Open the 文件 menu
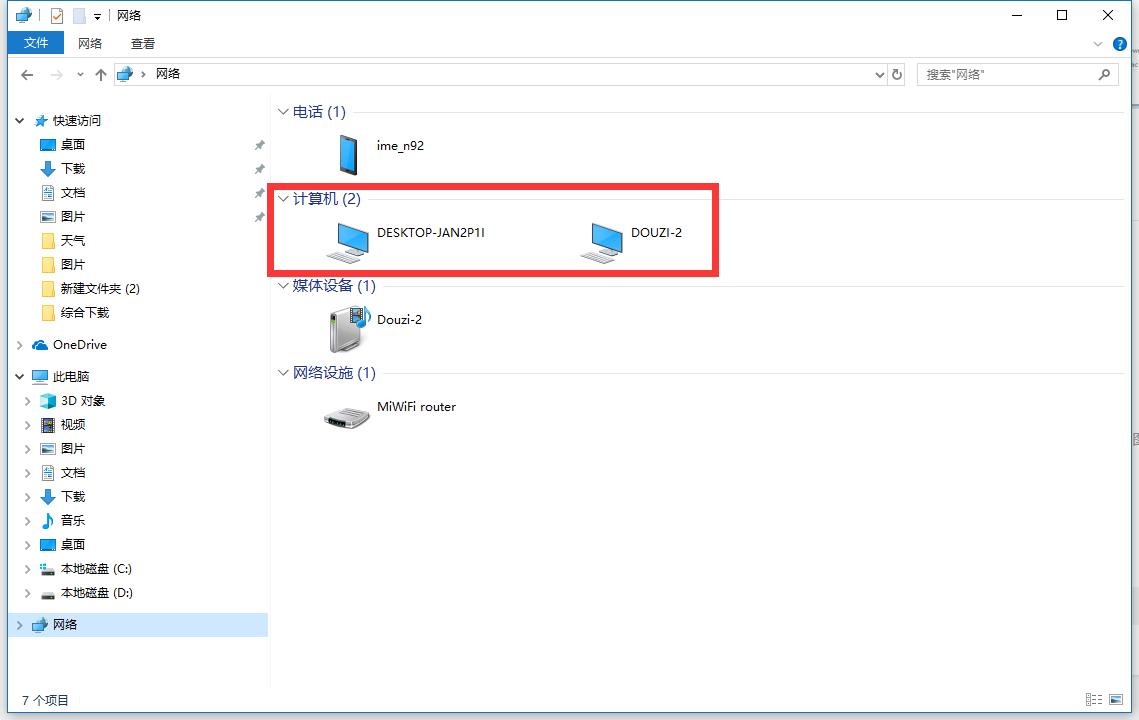Viewport: 1139px width, 720px height. (35, 43)
